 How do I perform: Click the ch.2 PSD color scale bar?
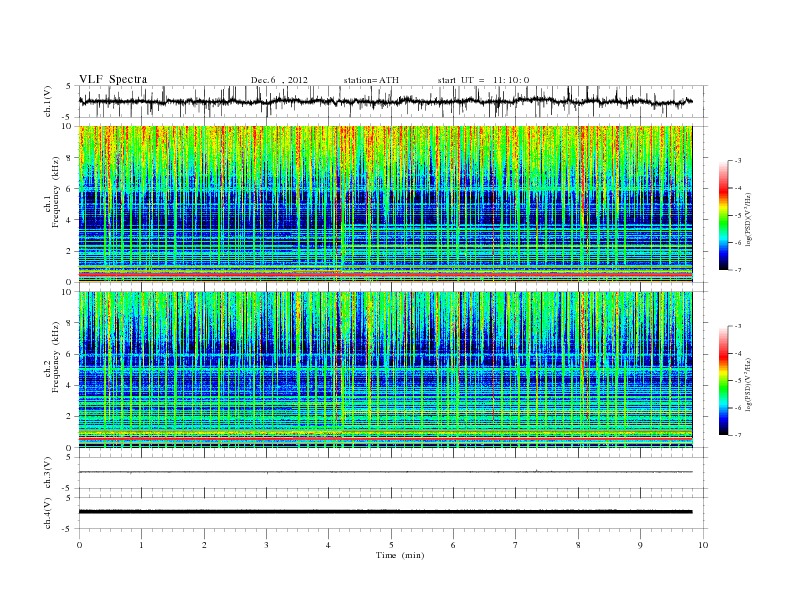click(x=723, y=381)
